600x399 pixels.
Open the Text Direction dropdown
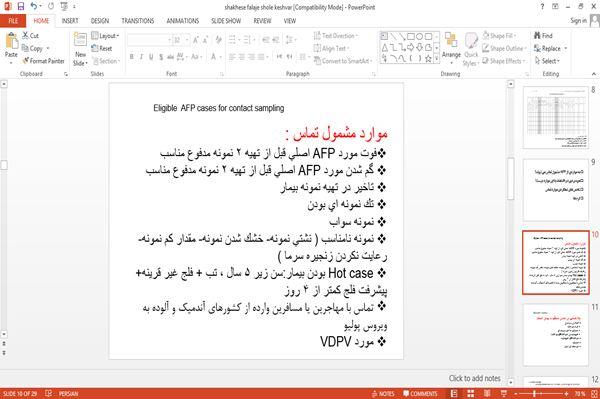point(336,36)
